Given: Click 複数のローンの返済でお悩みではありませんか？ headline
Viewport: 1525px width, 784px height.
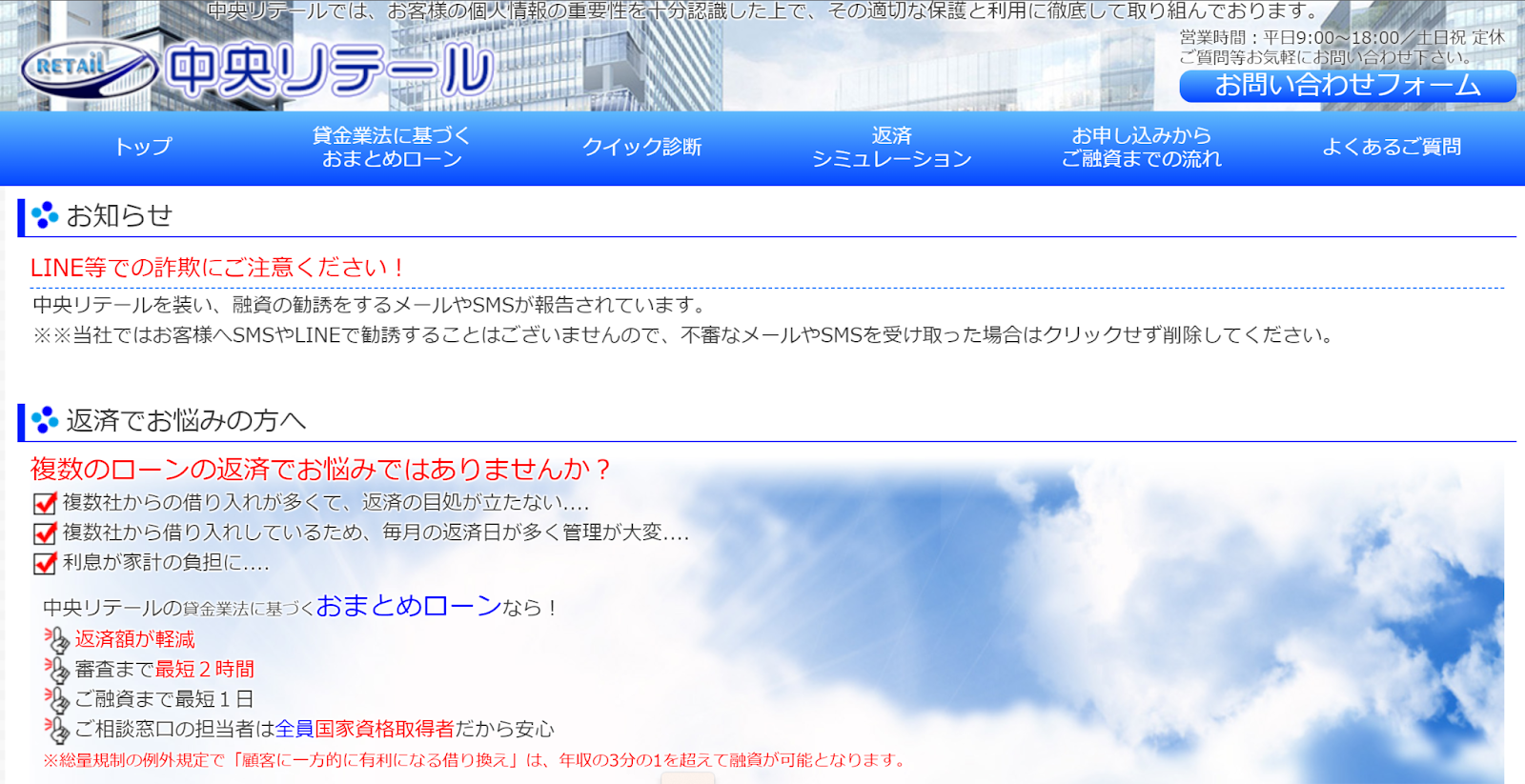Looking at the screenshot, I should coord(320,469).
